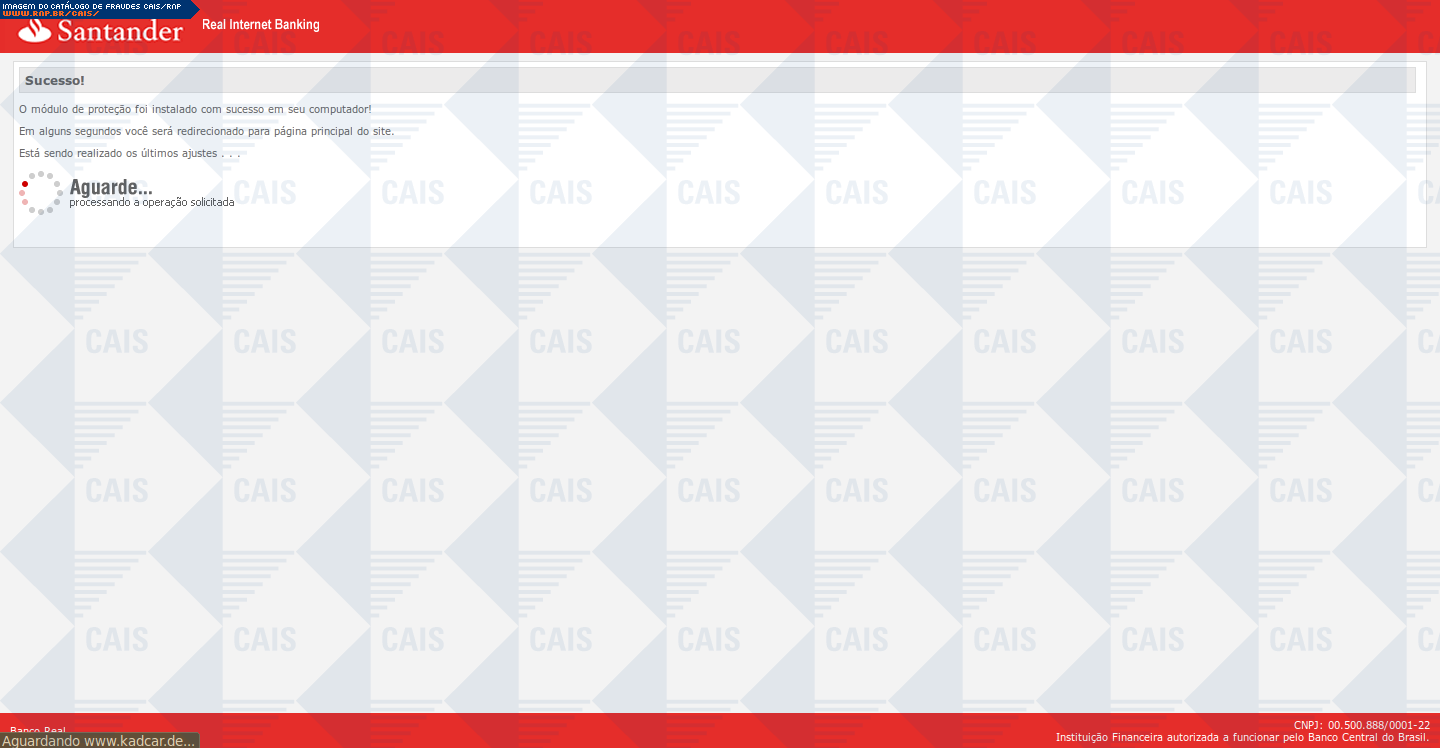This screenshot has width=1440, height=748.
Task: Click 'processando a operação solicitada' text
Action: pyautogui.click(x=151, y=202)
